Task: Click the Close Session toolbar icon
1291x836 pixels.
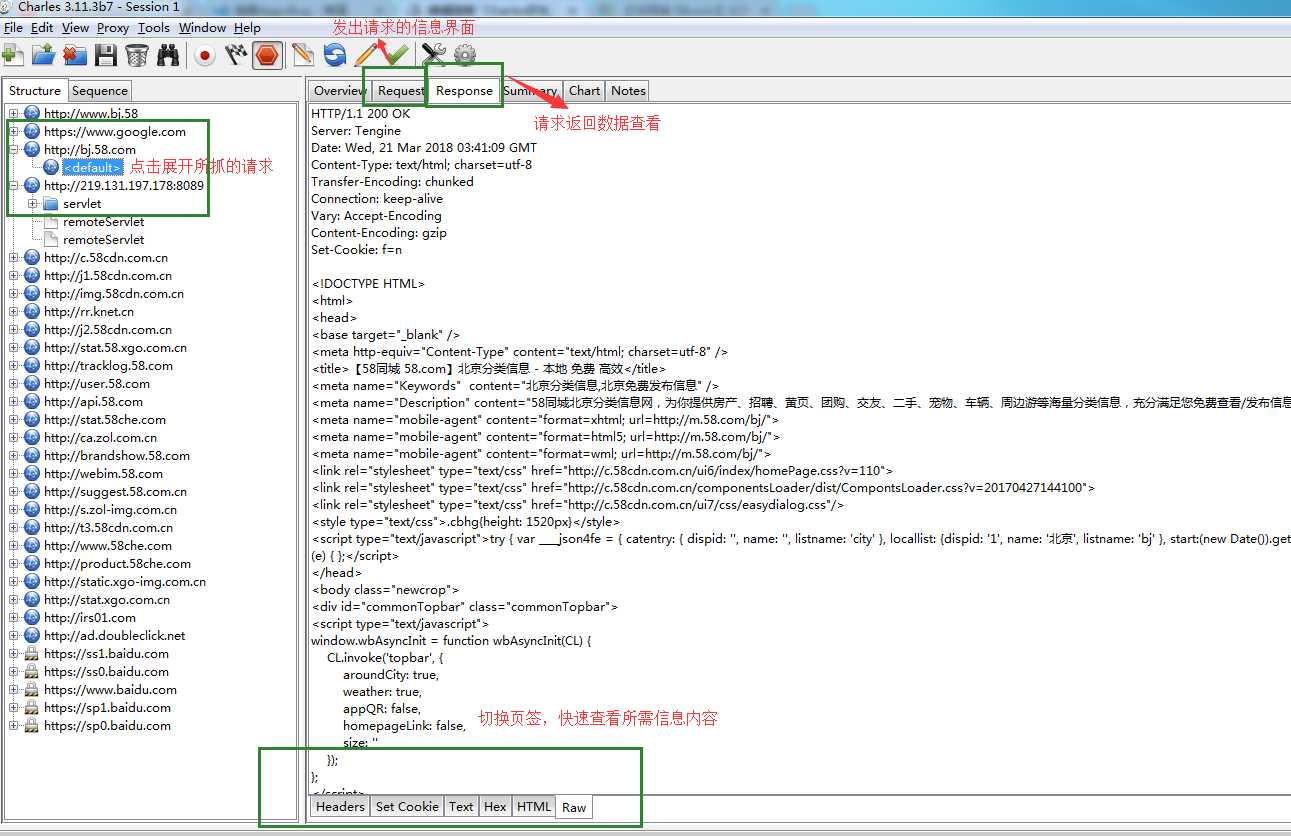Action: click(74, 55)
